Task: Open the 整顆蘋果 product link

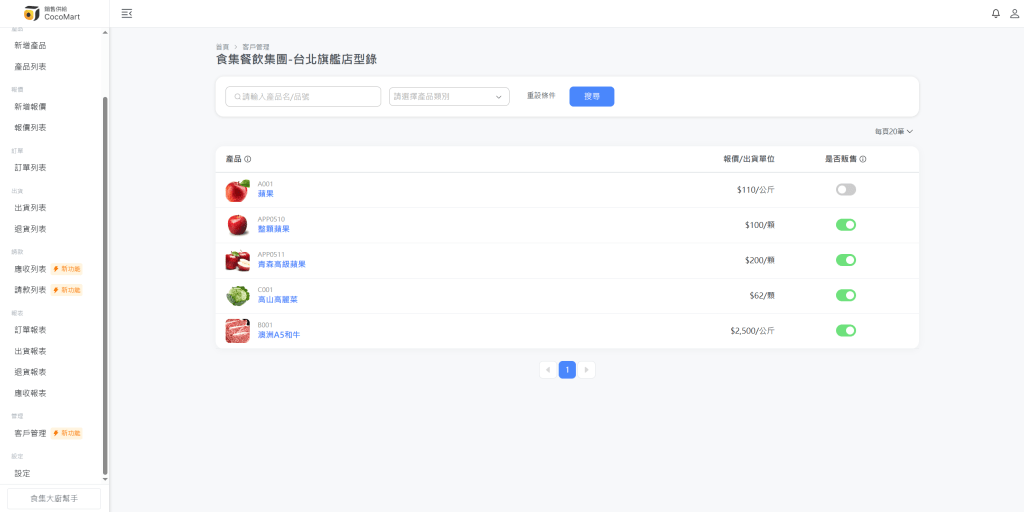Action: 274,229
